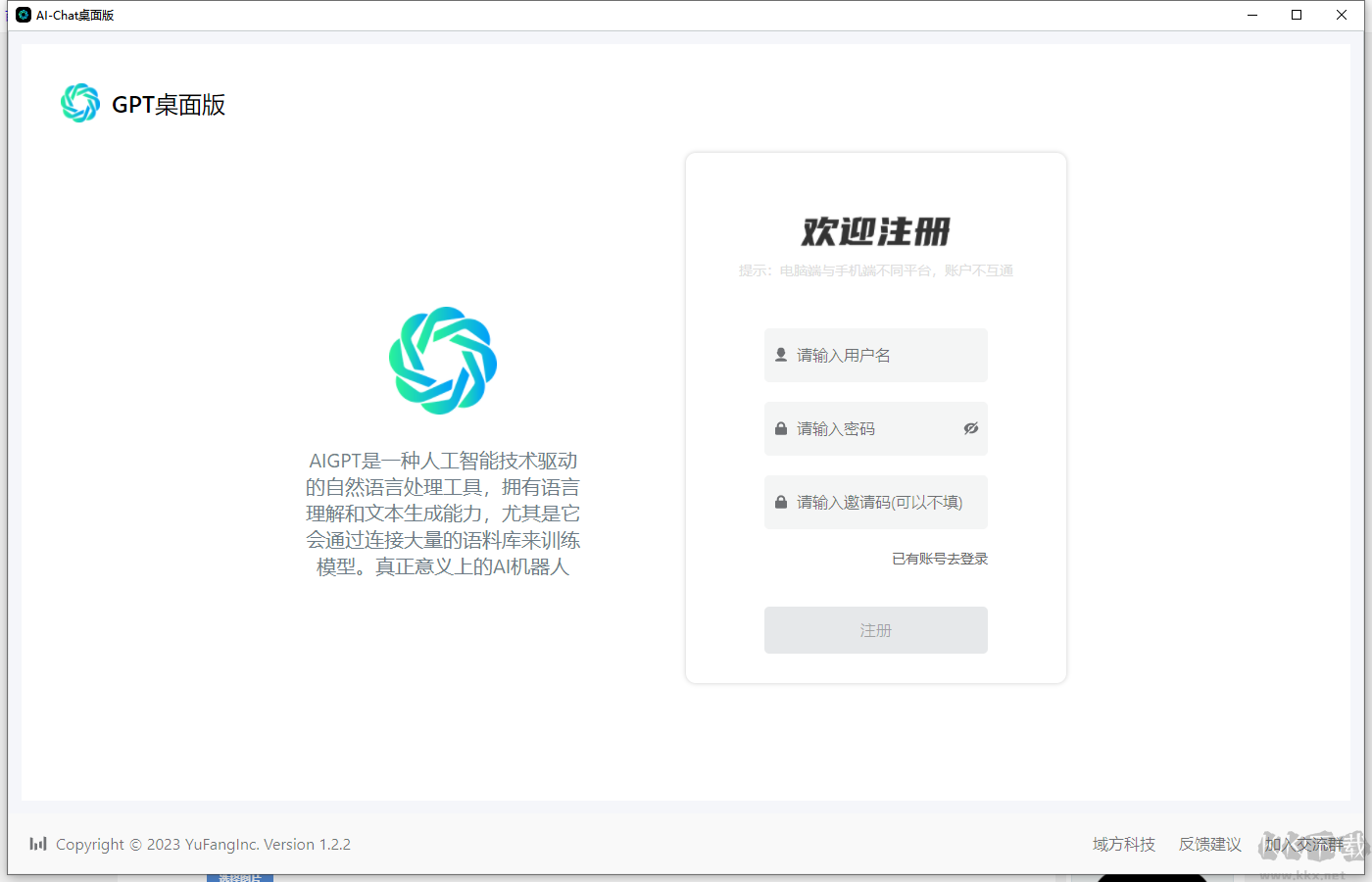Open login via 已有账号去登录 link
The image size is (1372, 882).
(939, 558)
